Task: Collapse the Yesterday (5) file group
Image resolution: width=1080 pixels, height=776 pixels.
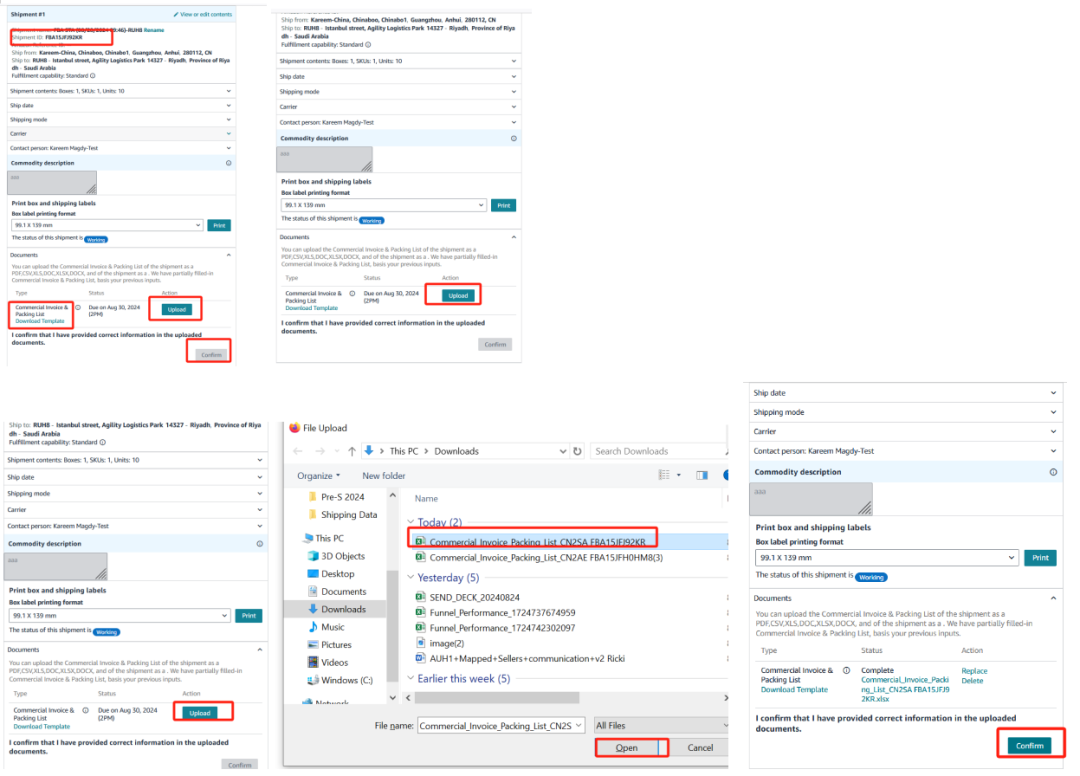Action: tap(411, 577)
